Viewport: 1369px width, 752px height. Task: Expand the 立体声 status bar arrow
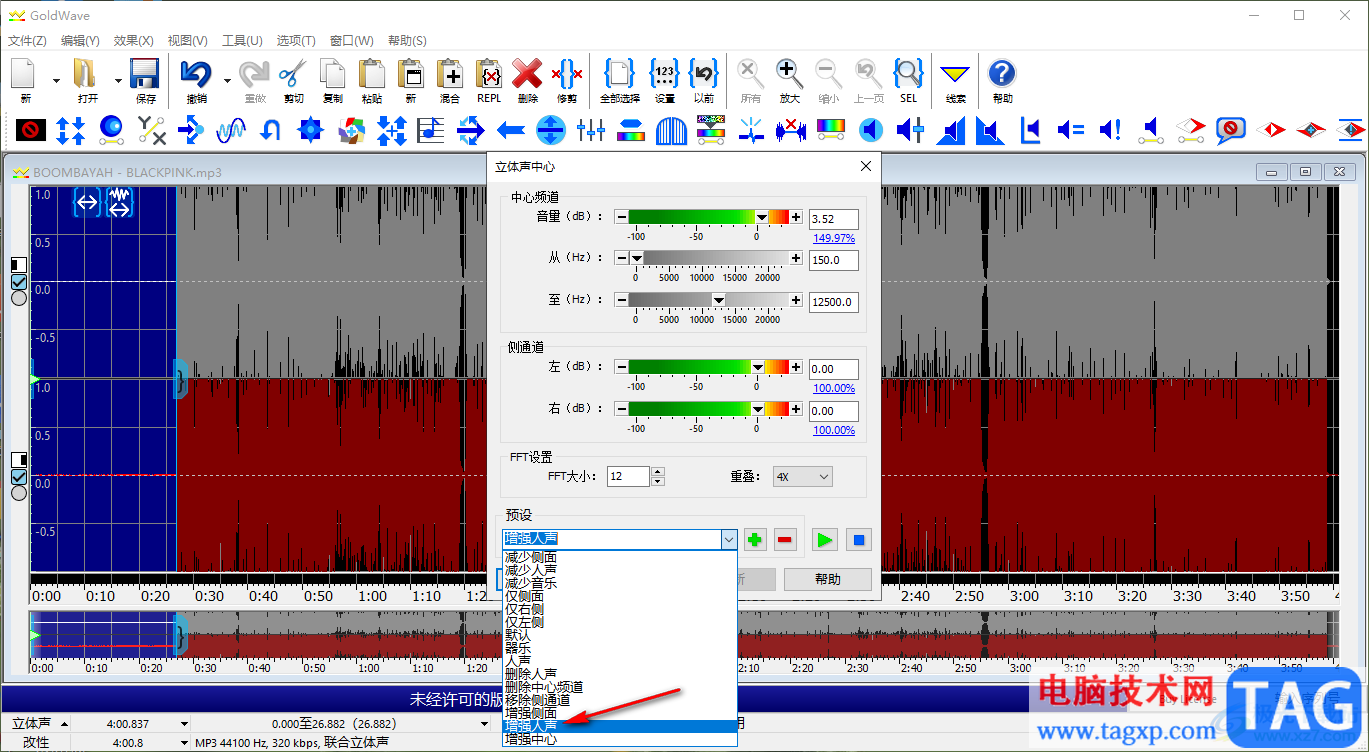(65, 723)
